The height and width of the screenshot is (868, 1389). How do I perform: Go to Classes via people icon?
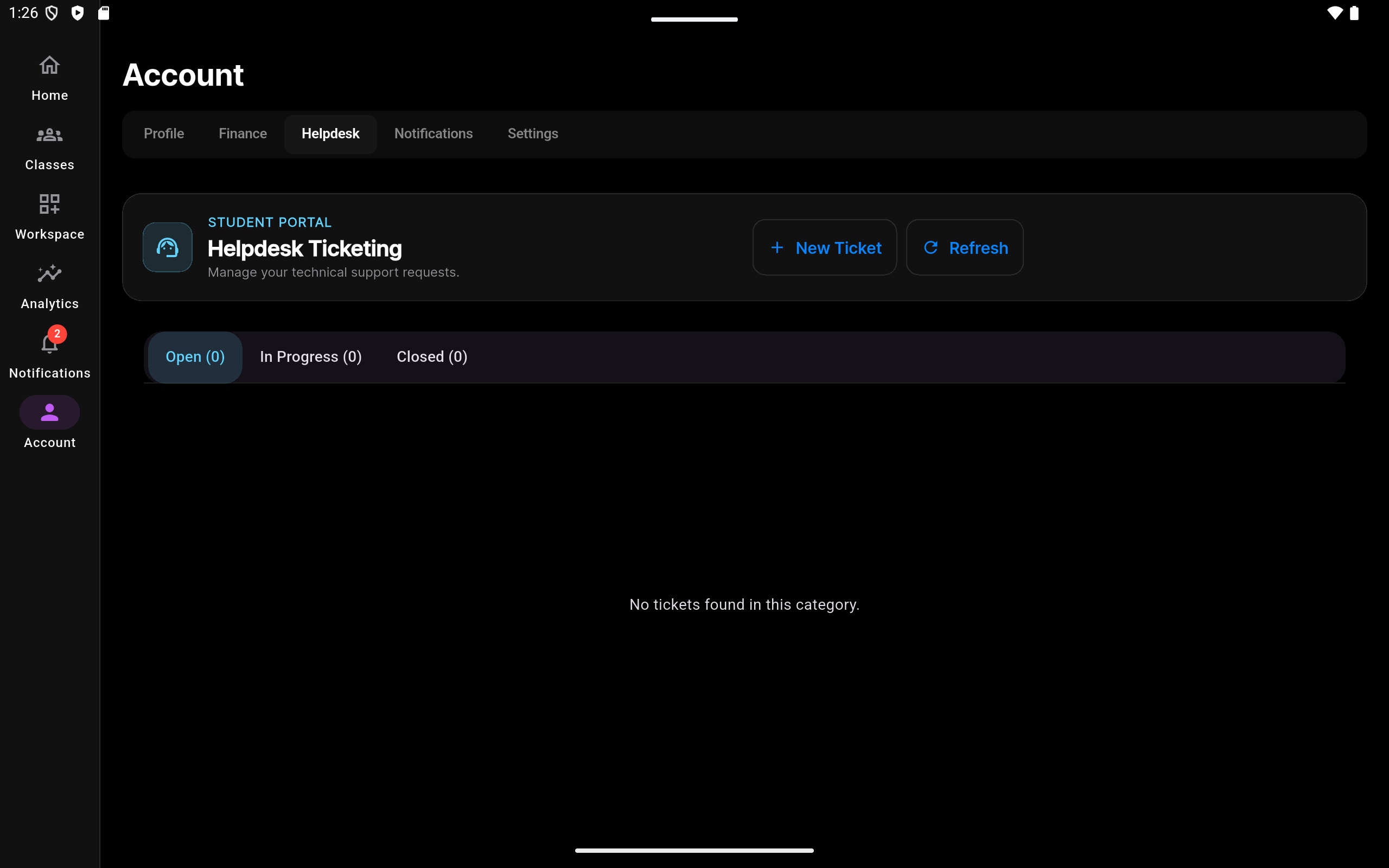49,135
